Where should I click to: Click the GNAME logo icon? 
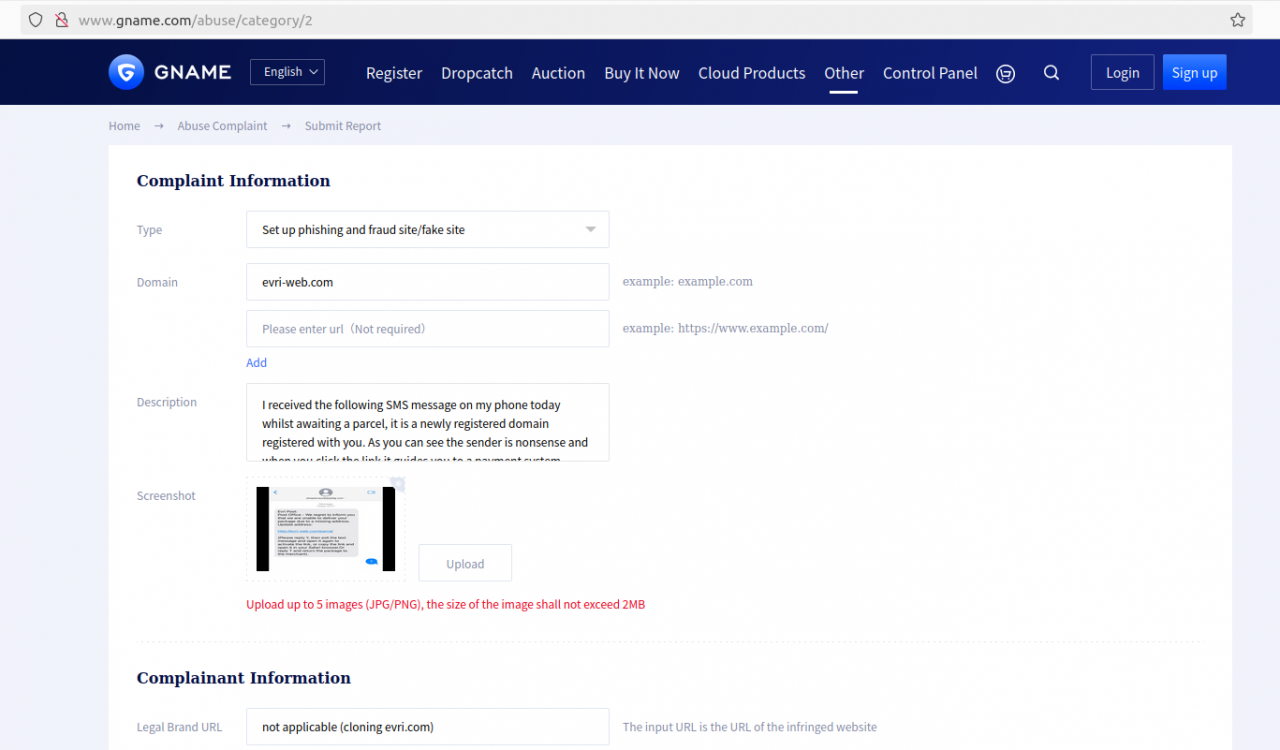(126, 72)
